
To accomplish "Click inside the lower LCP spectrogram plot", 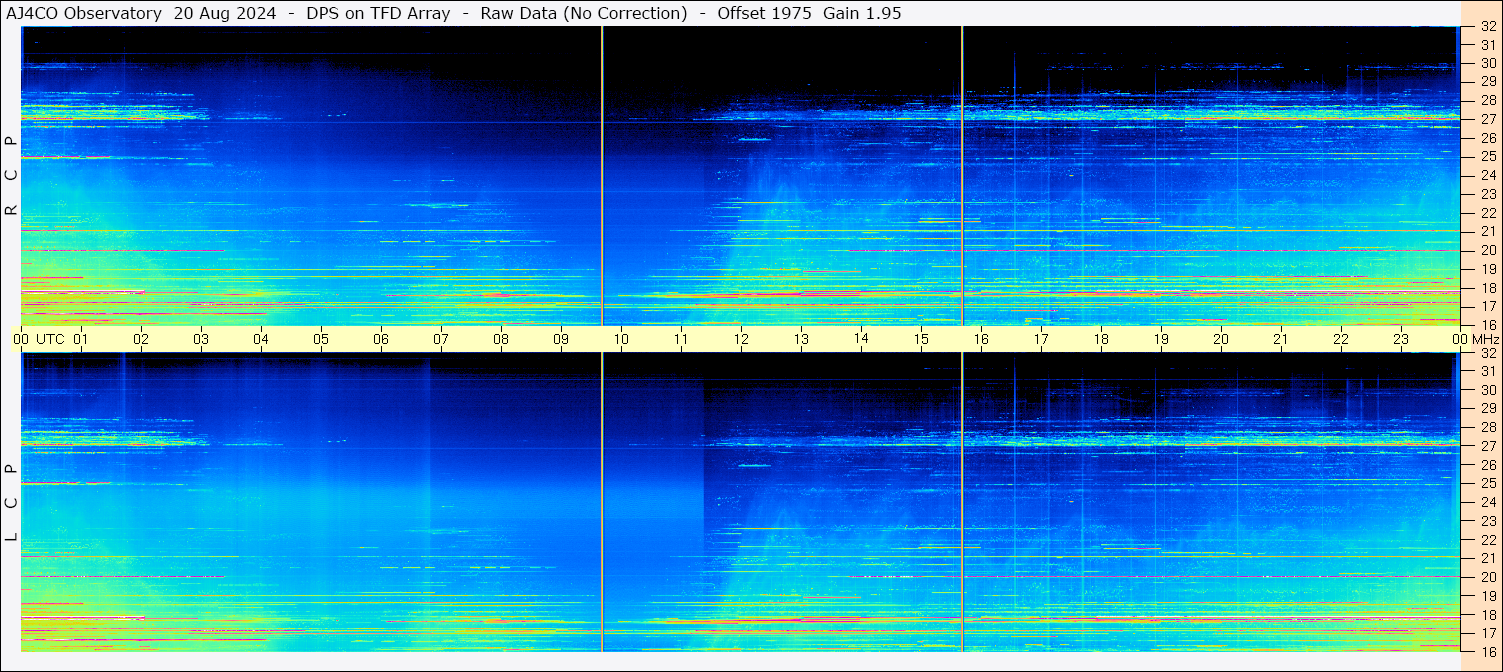I will click(x=740, y=502).
